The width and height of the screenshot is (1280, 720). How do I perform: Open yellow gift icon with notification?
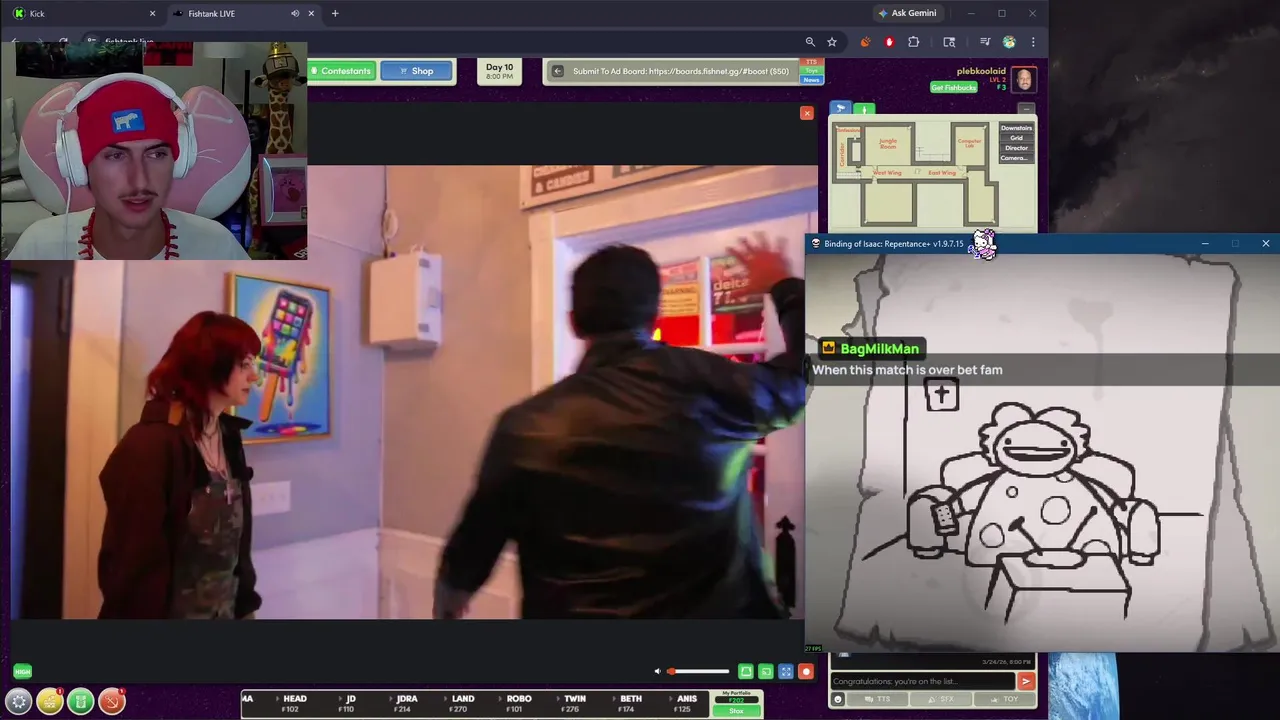pyautogui.click(x=50, y=702)
